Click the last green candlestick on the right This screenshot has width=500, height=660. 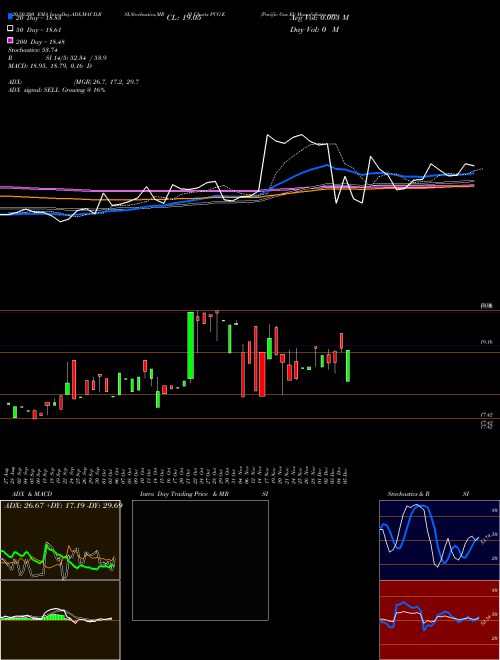click(x=348, y=366)
